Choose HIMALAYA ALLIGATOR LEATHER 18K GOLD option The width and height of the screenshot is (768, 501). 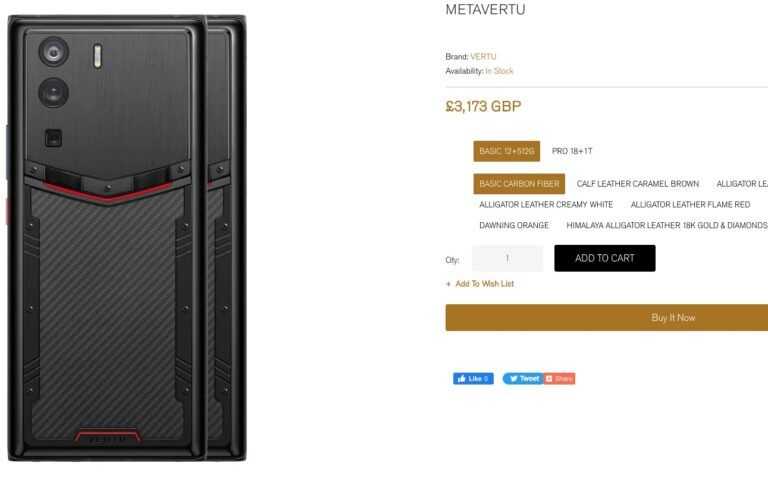(x=666, y=225)
